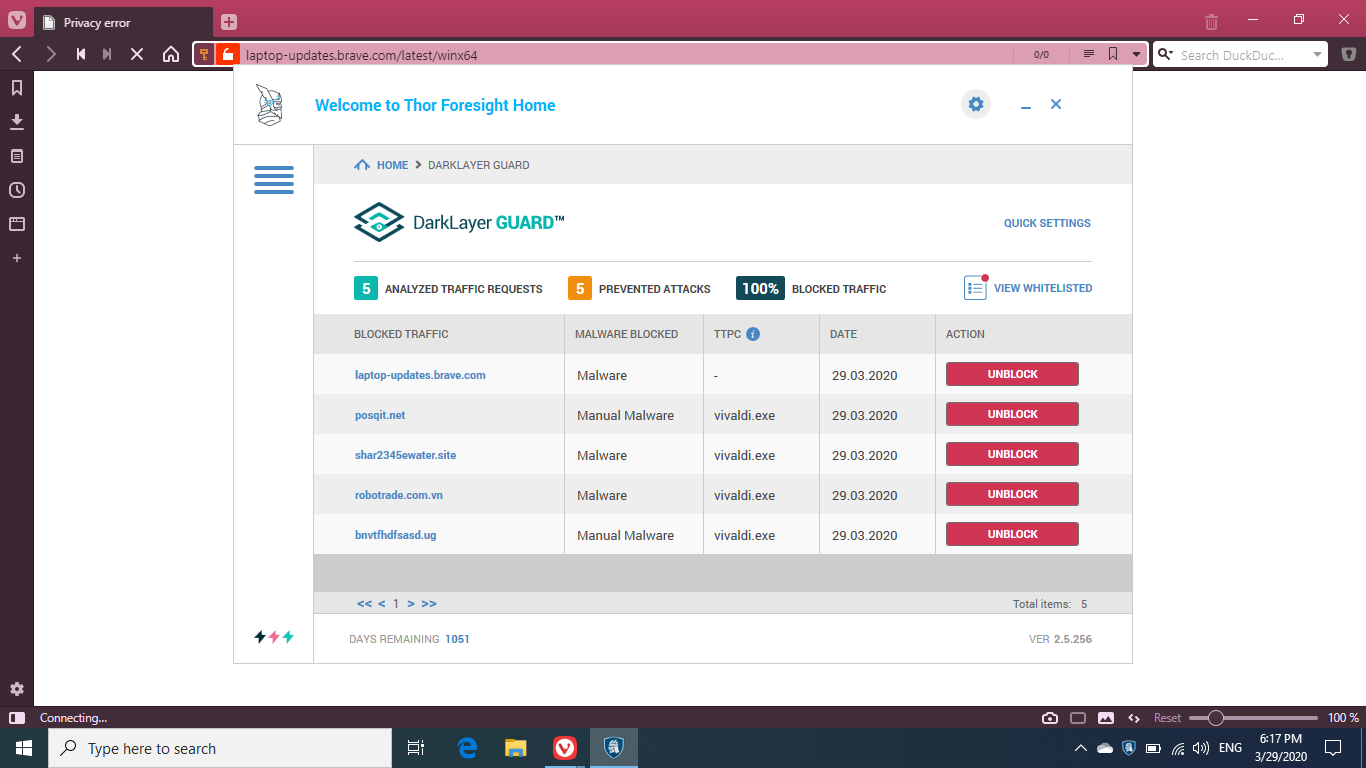This screenshot has width=1366, height=768.
Task: Toggle page tiling in the status bar
Action: 1078,718
